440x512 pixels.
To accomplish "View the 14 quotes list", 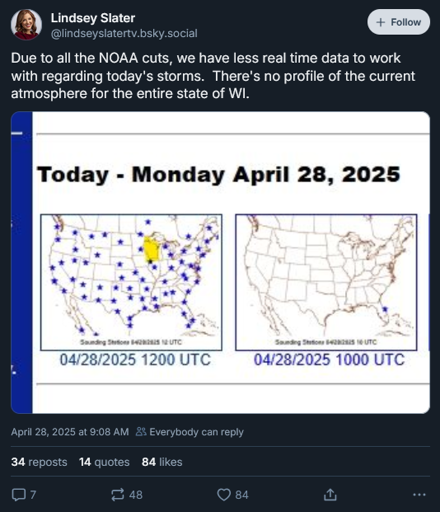I will click(104, 462).
